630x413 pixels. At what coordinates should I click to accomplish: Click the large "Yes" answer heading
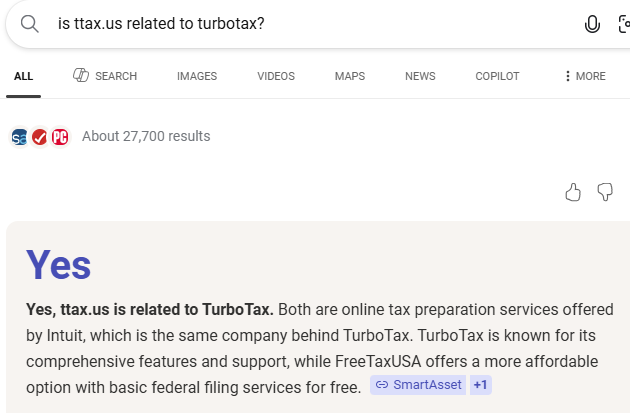tap(59, 265)
